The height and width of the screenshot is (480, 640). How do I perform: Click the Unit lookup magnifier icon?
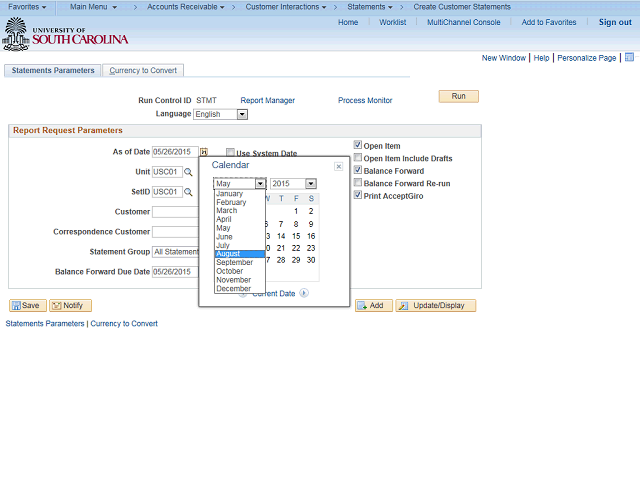point(188,172)
